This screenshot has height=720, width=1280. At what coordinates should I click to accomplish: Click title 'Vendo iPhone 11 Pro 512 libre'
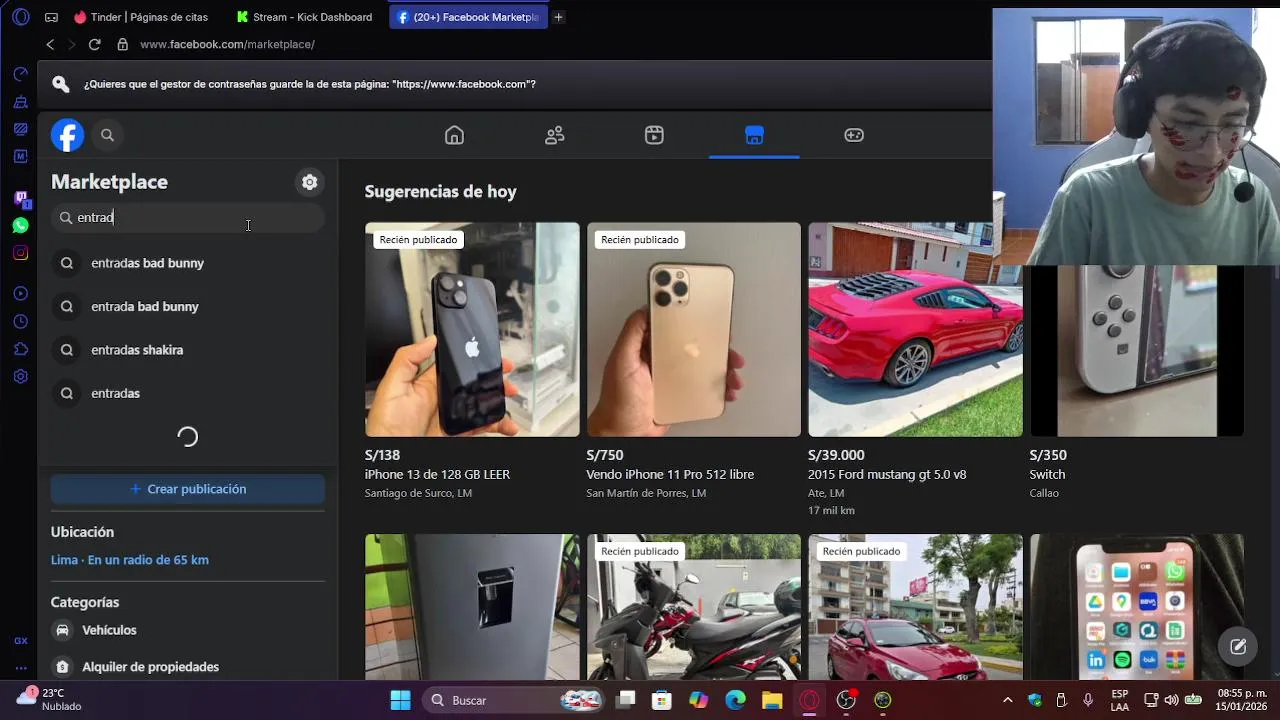[670, 474]
